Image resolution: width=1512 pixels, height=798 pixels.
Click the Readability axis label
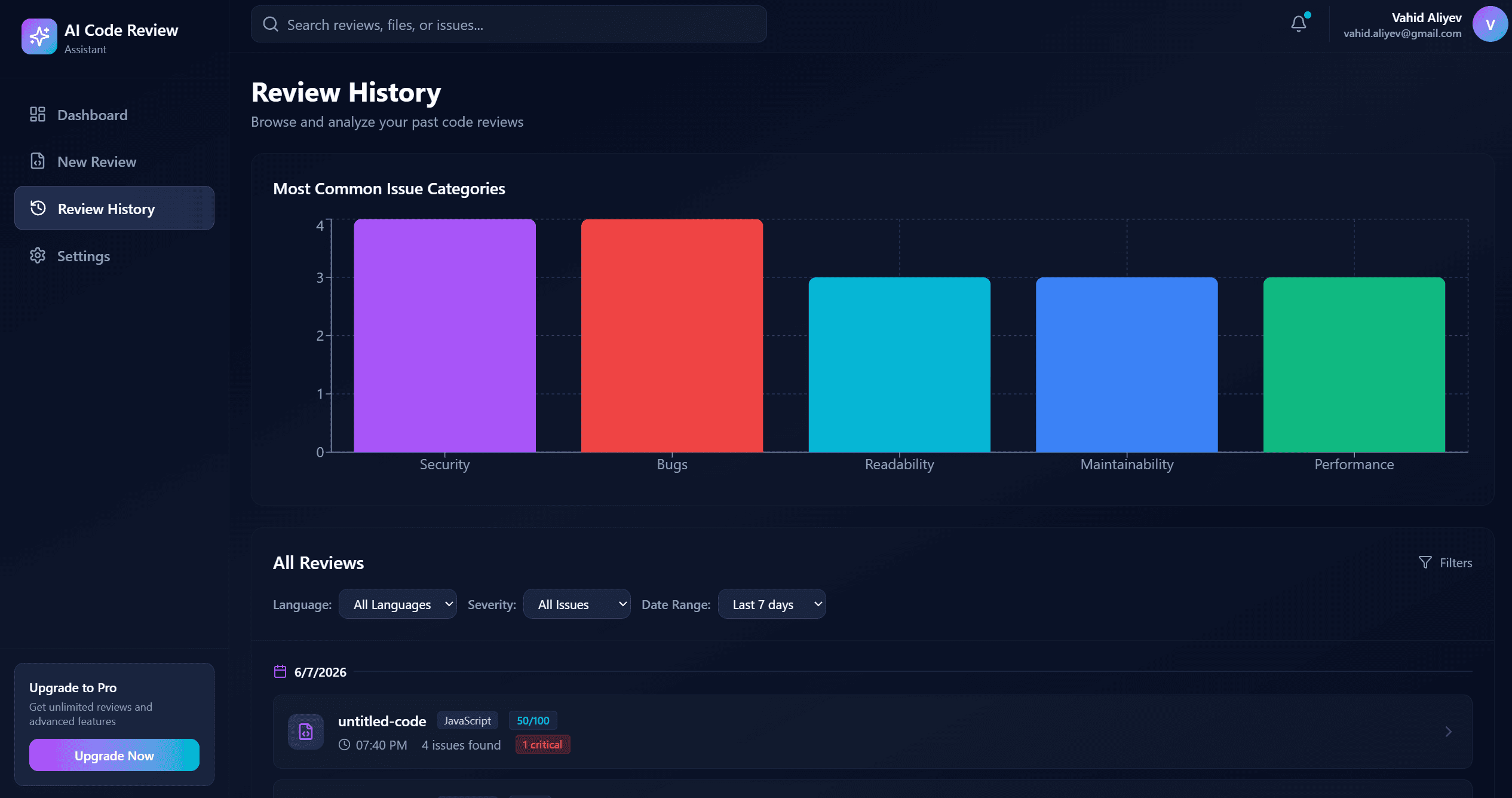[x=900, y=464]
